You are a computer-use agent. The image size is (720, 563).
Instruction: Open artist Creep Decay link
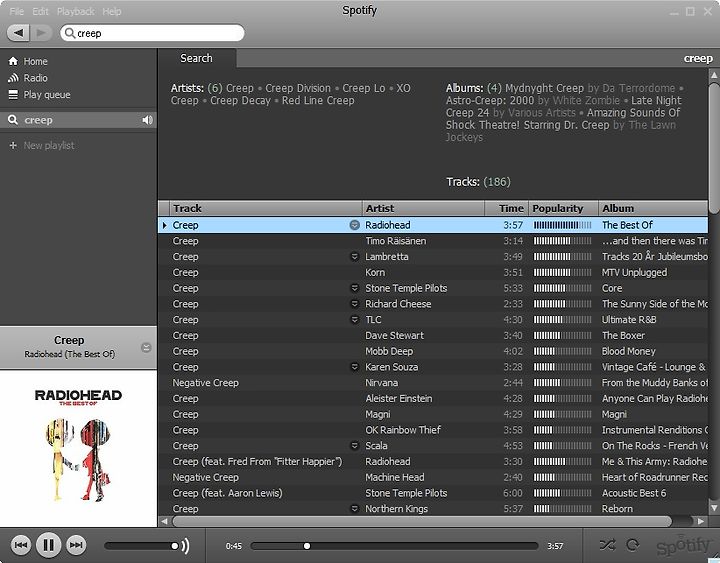tap(241, 101)
